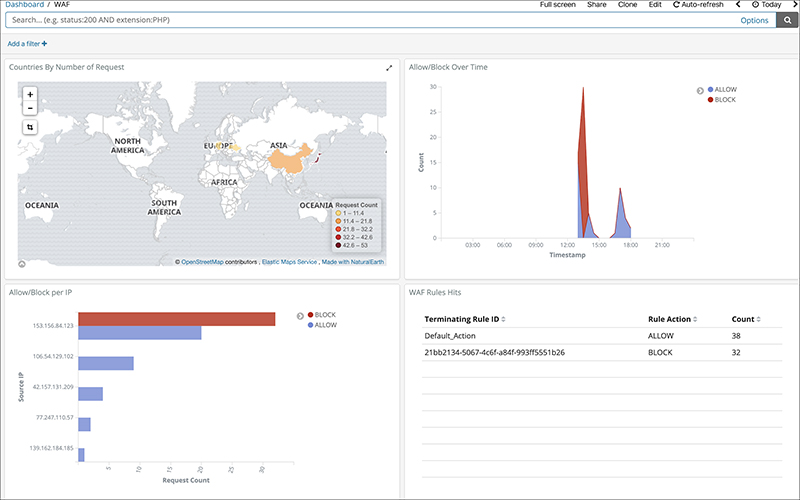
Task: Expand the Countries map panel to full size
Action: 389,68
